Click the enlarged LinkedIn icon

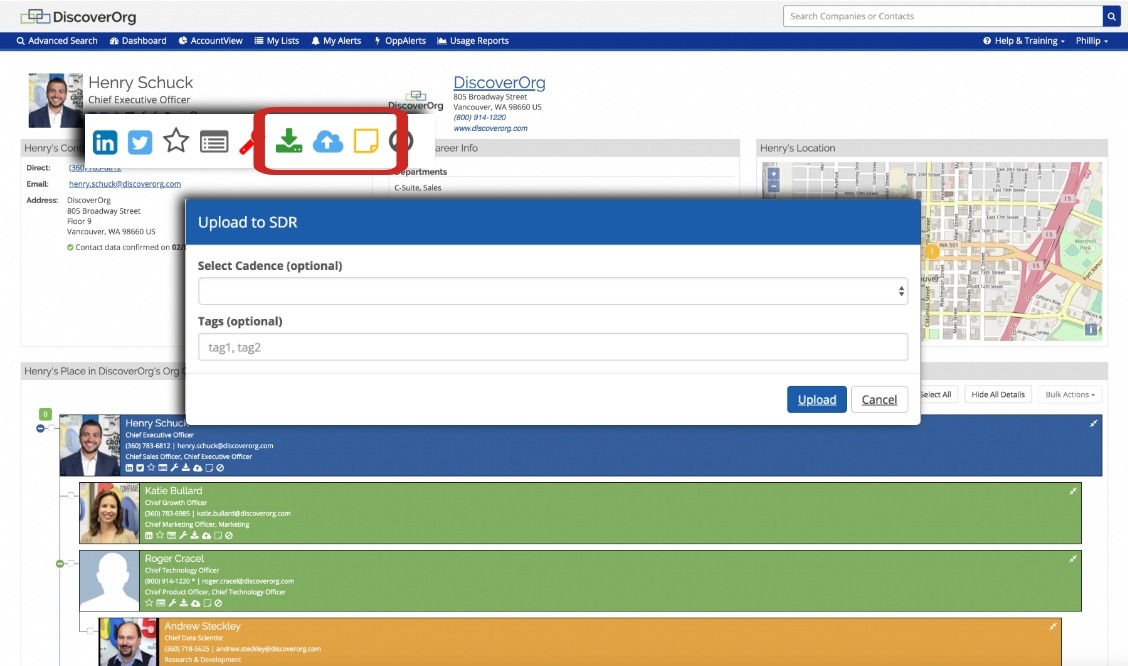pyautogui.click(x=105, y=142)
